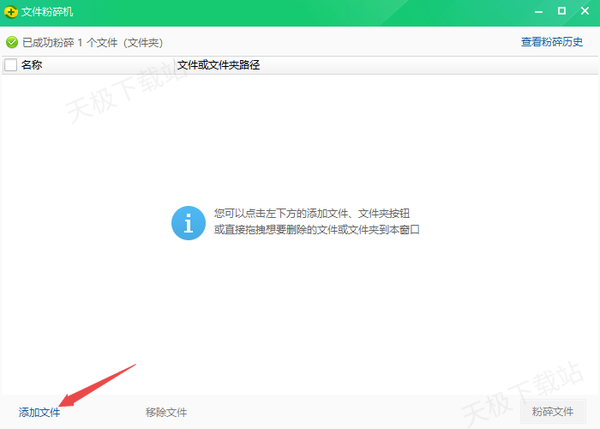The height and width of the screenshot is (429, 600).
Task: Click the divider between 名称 and path columns
Action: [174, 65]
